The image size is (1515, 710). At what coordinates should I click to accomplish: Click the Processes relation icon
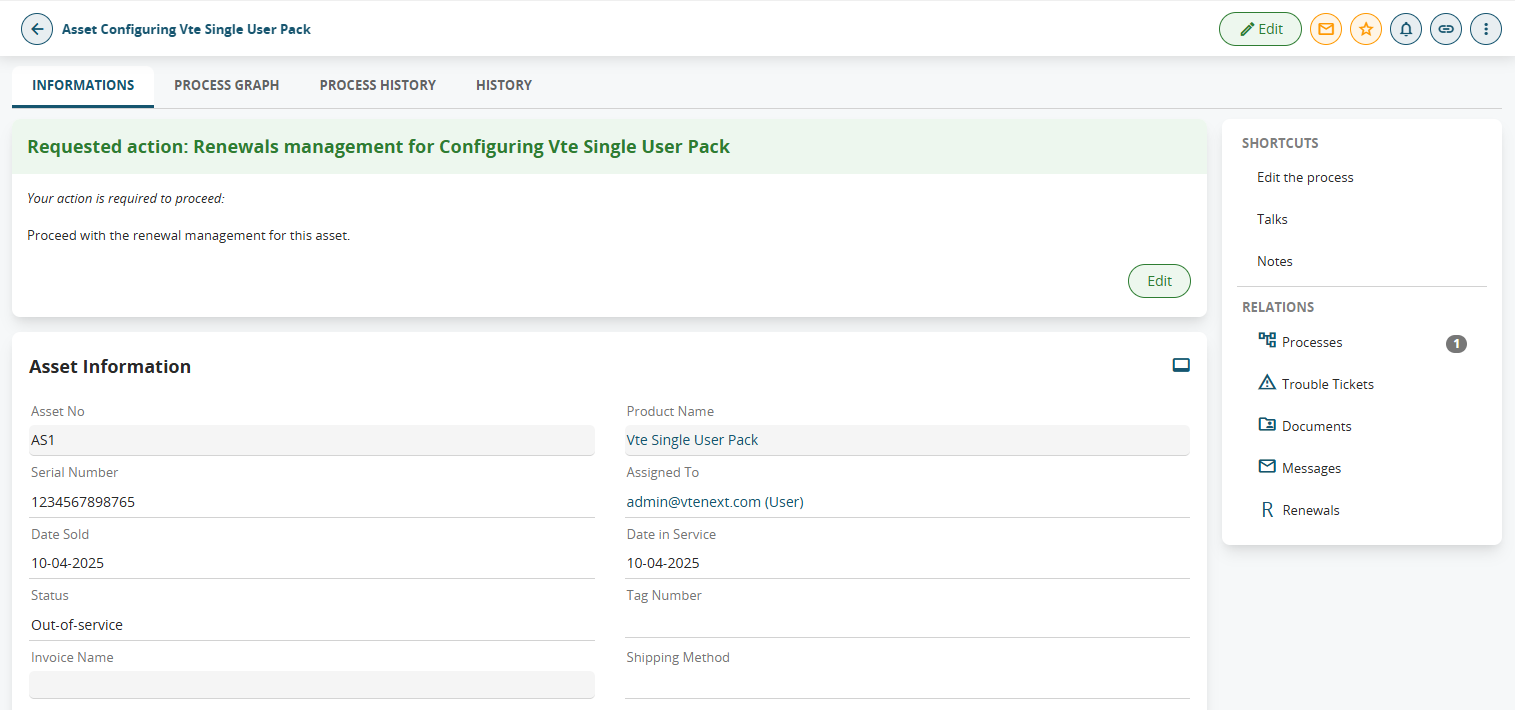click(x=1267, y=341)
